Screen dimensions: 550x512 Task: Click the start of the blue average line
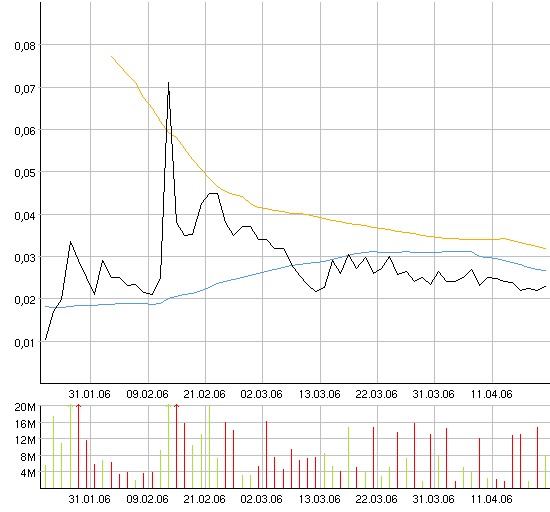pos(46,306)
